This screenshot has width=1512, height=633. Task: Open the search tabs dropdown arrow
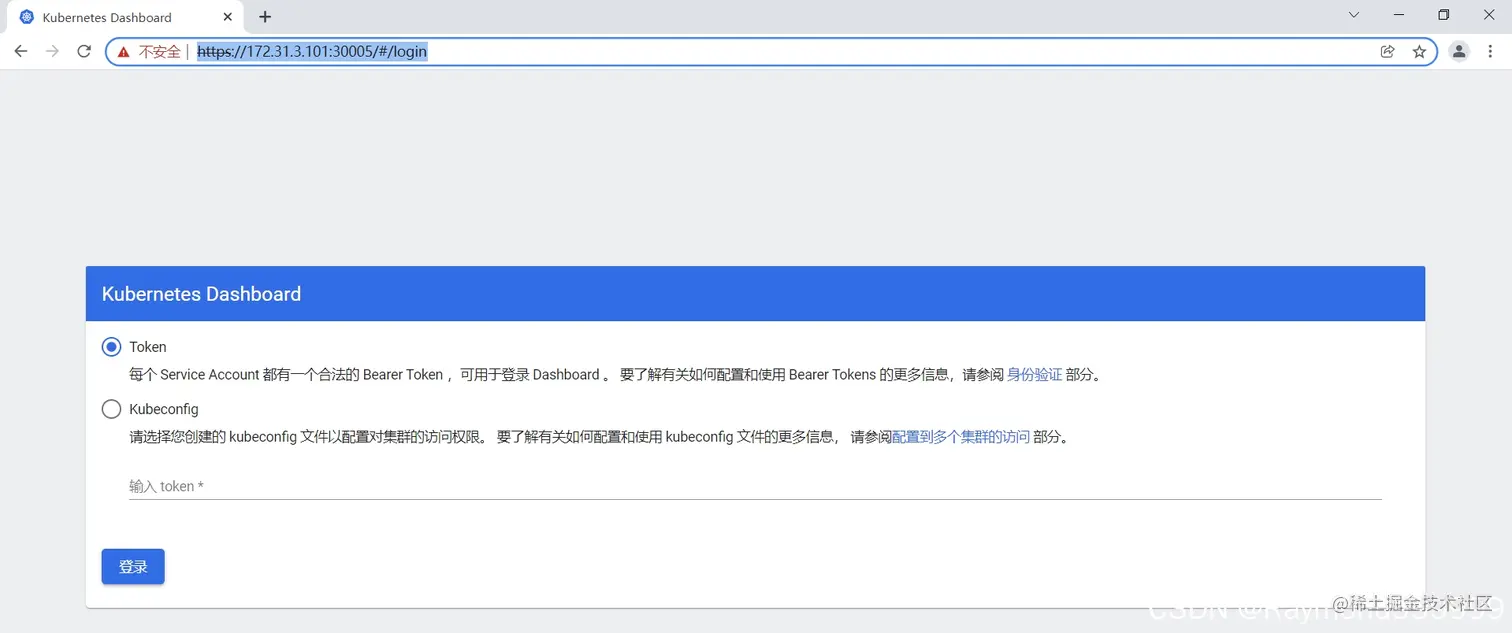[x=1353, y=15]
